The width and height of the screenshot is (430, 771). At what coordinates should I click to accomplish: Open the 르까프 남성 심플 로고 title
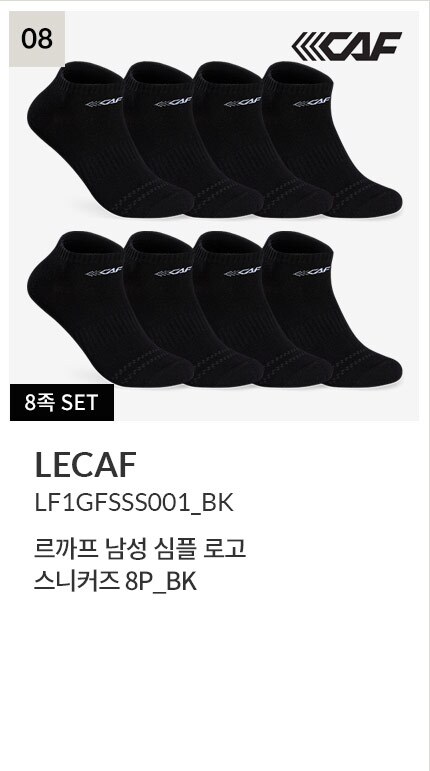pyautogui.click(x=140, y=549)
